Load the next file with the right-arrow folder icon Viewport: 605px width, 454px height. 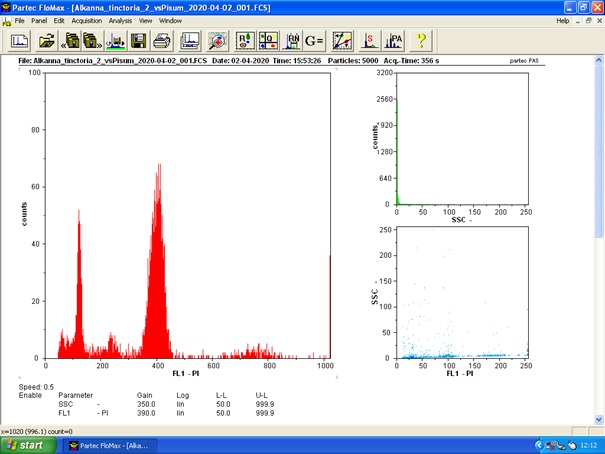(93, 41)
